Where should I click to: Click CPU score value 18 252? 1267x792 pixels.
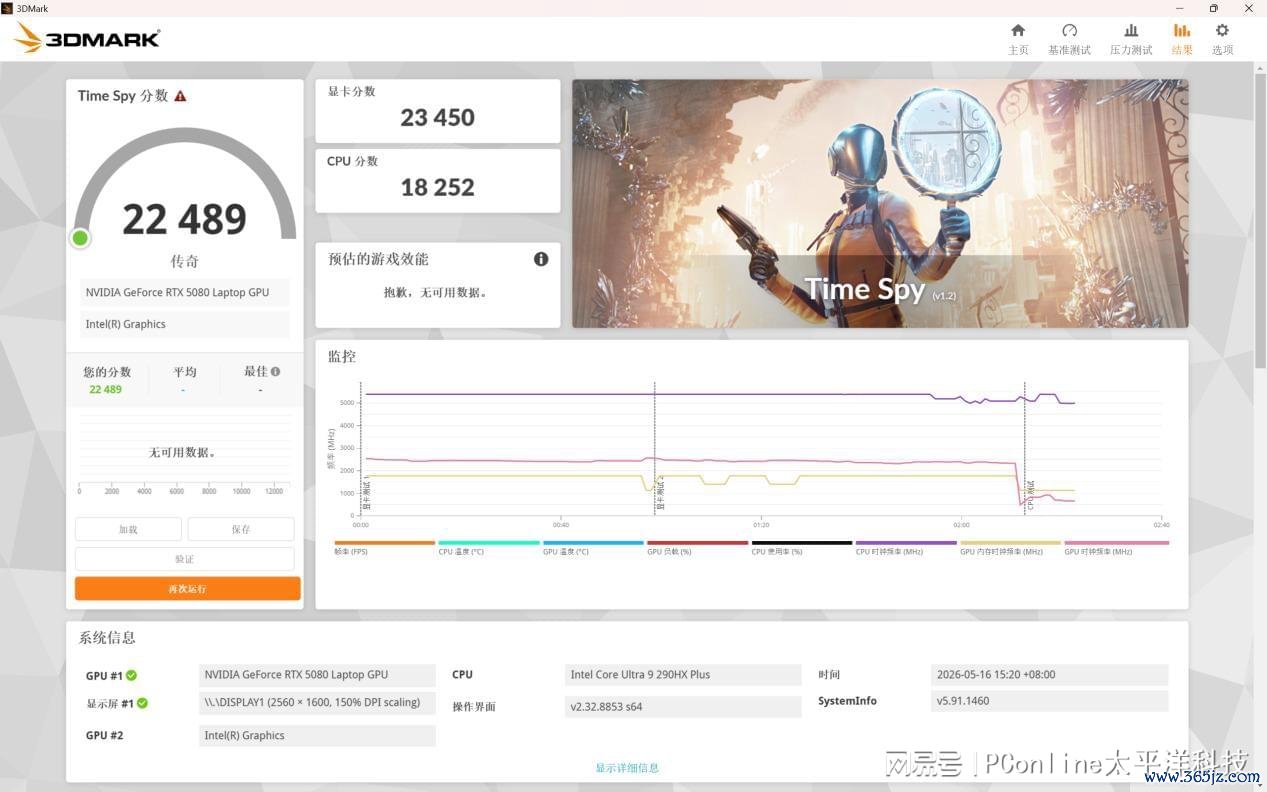pos(438,187)
